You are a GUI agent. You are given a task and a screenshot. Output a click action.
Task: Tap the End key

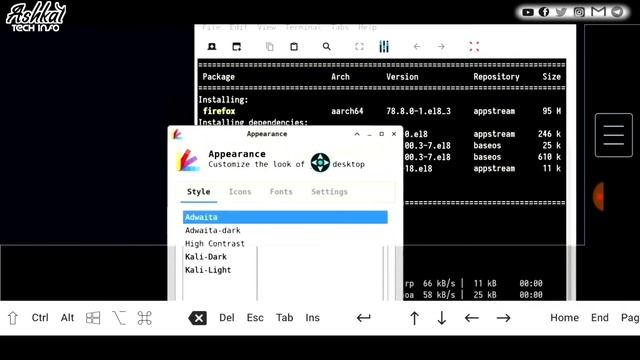click(x=600, y=318)
